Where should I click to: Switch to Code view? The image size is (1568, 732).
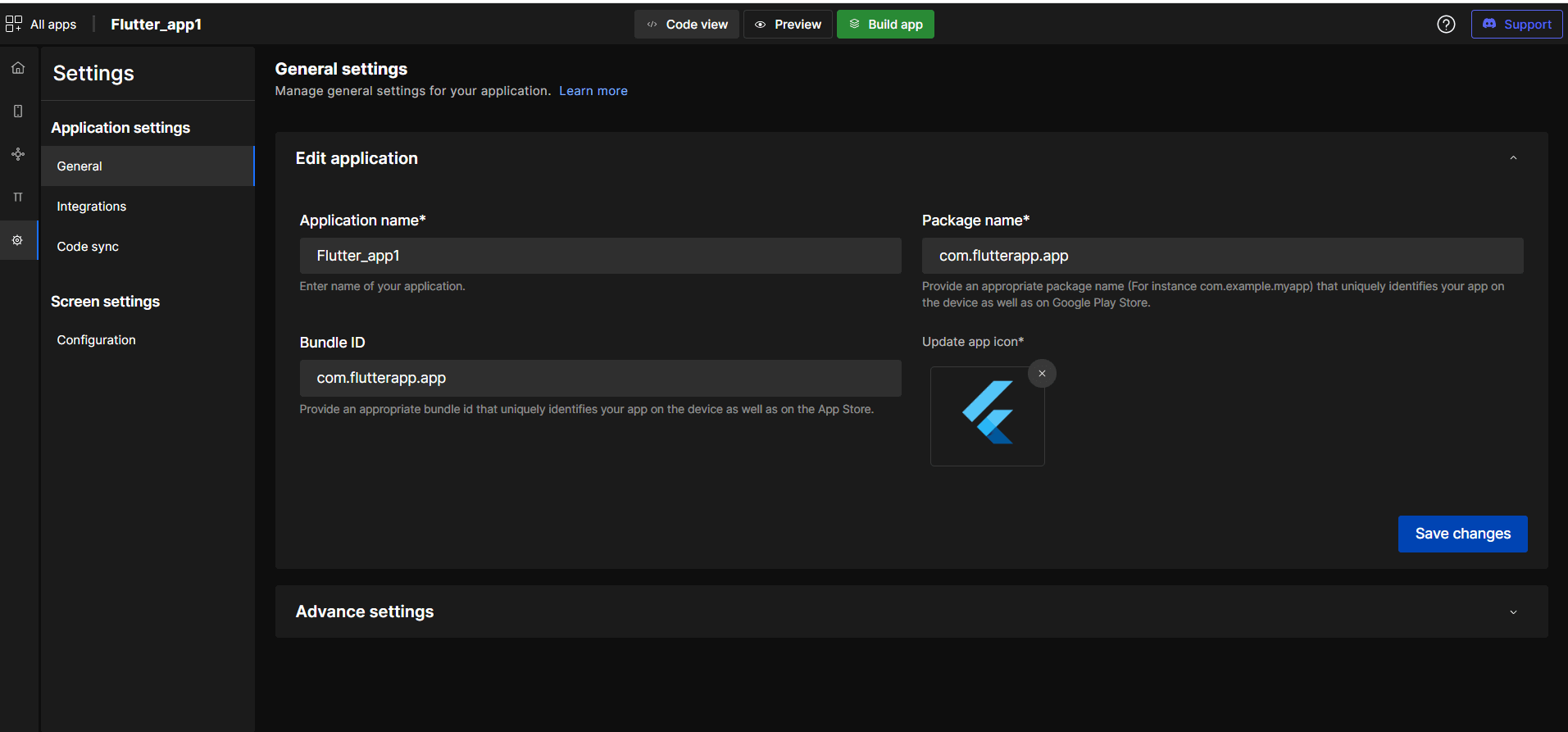(x=687, y=25)
